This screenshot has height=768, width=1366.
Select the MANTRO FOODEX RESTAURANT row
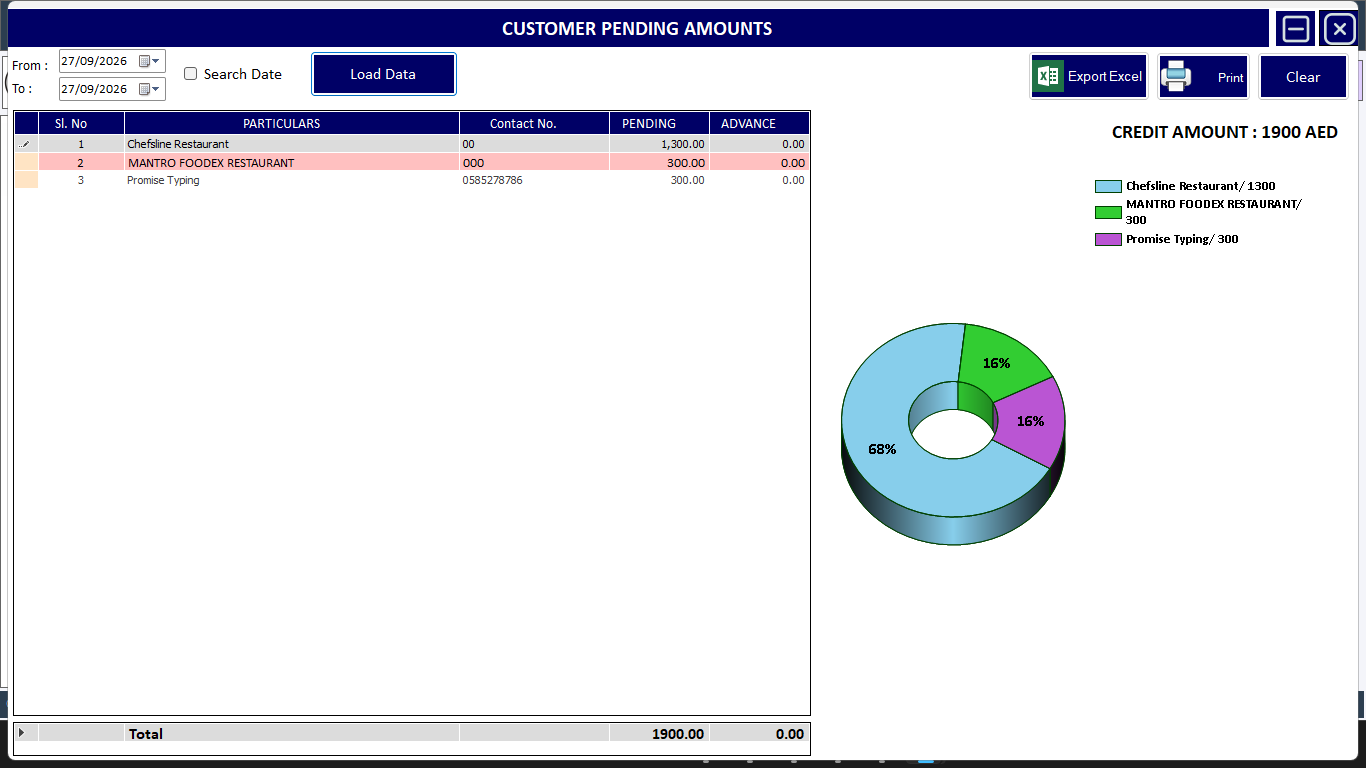coord(412,162)
